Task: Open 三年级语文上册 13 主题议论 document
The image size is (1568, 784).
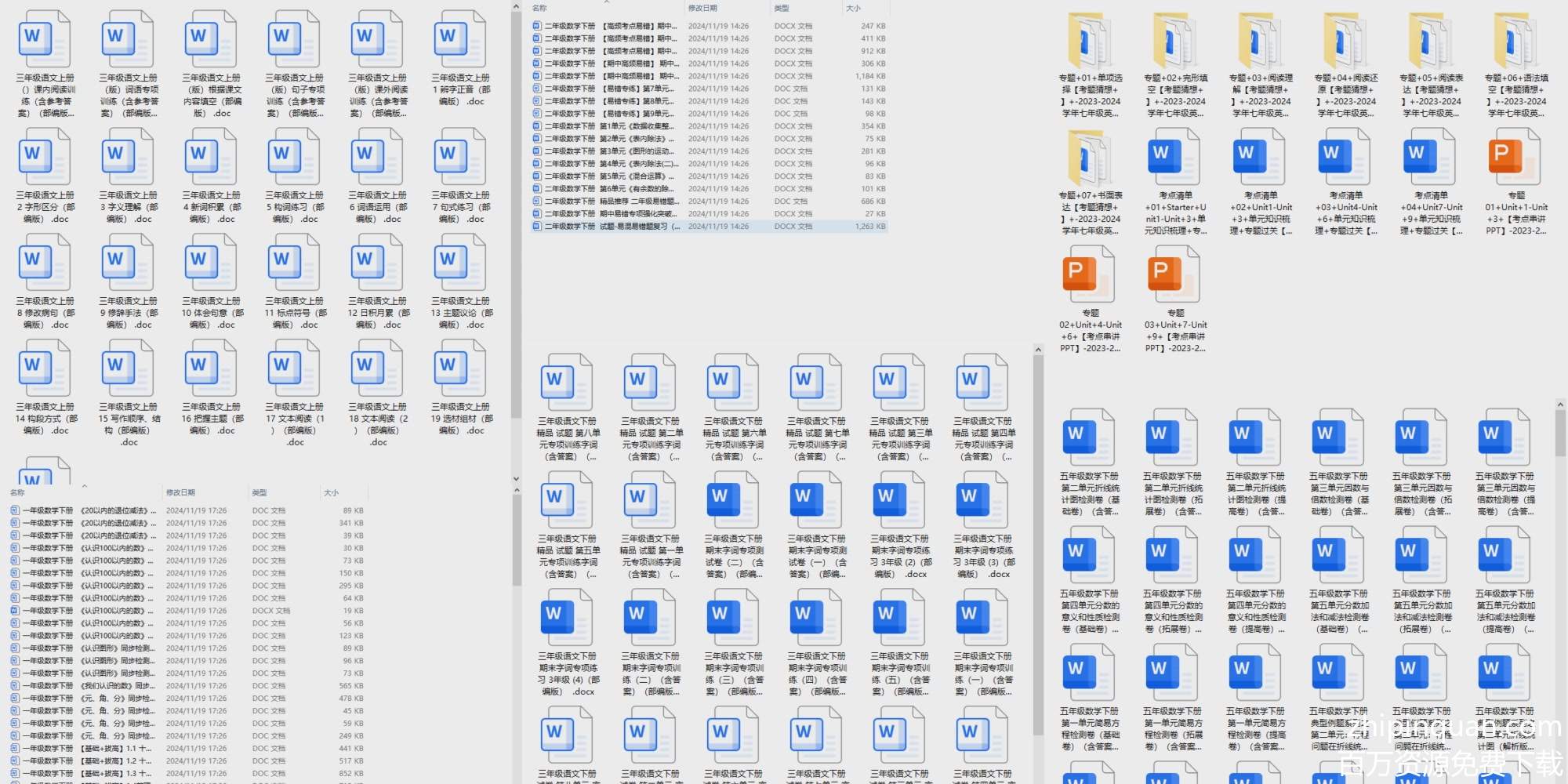Action: (461, 265)
